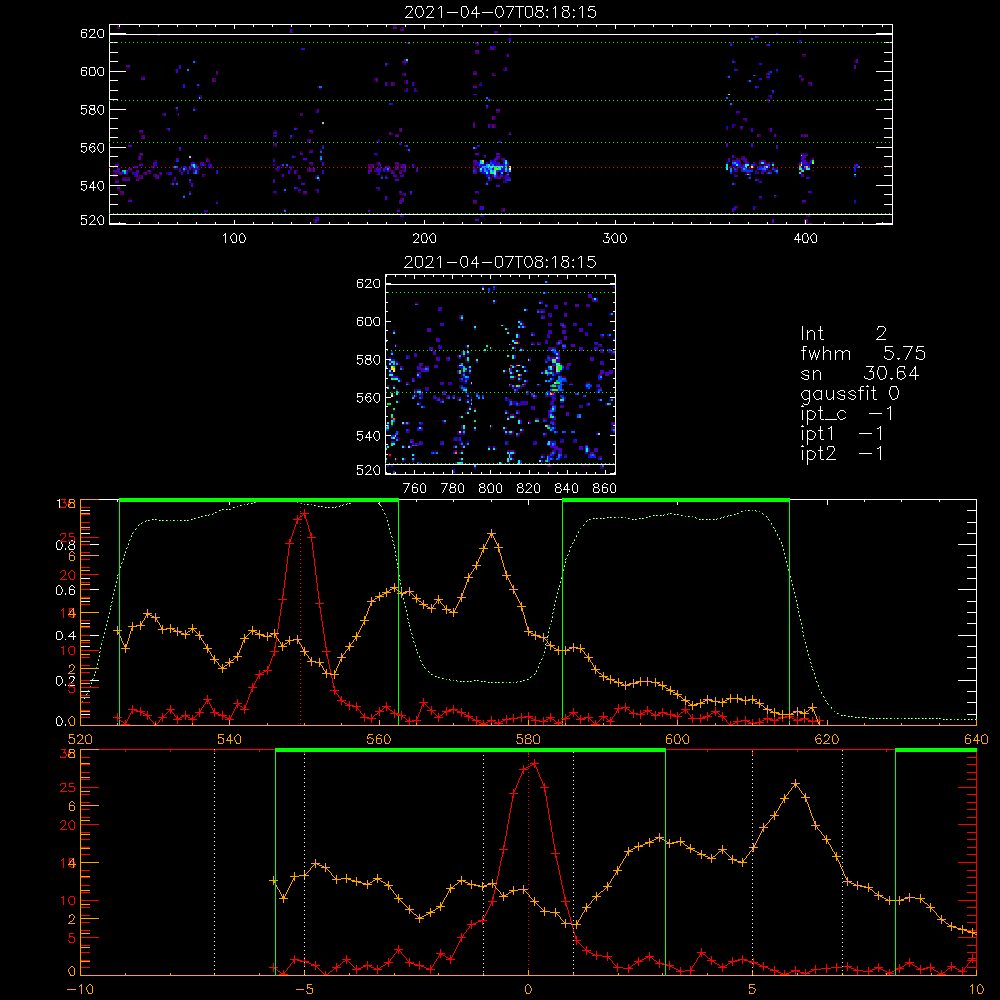The height and width of the screenshot is (1000, 1000).
Task: Click the middle plot title 2021-04-07T08:18:15
Action: pos(500,262)
